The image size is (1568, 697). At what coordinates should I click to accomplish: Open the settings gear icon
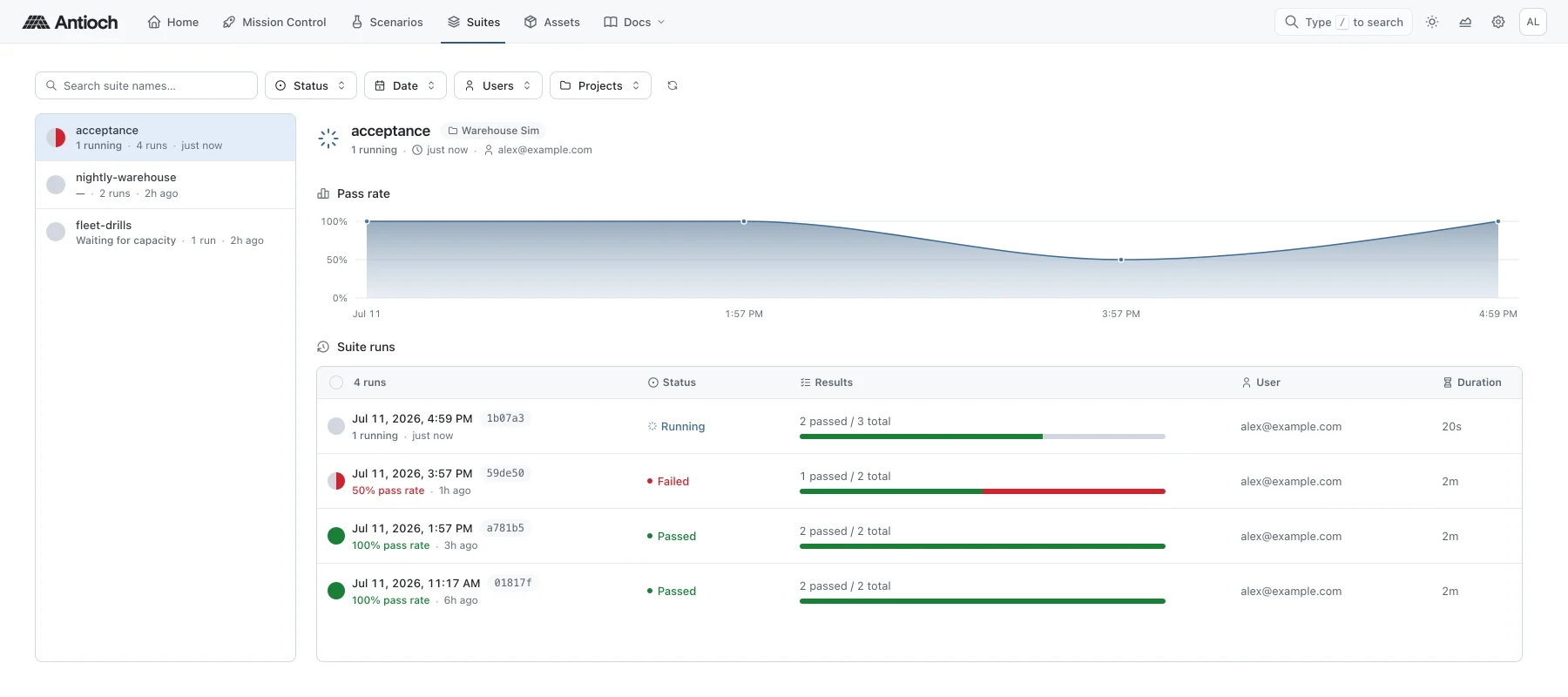(1498, 22)
